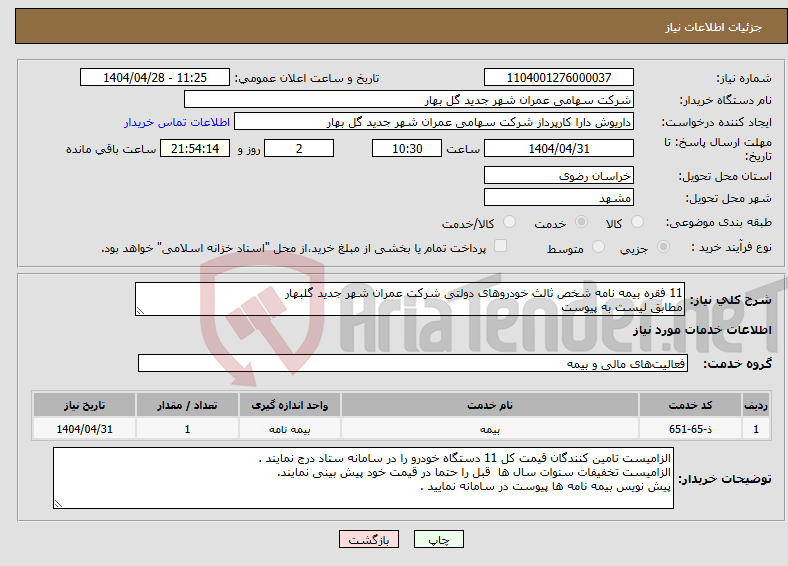Click the remaining time field 21:54:14
This screenshot has height=566, width=788.
[x=195, y=148]
